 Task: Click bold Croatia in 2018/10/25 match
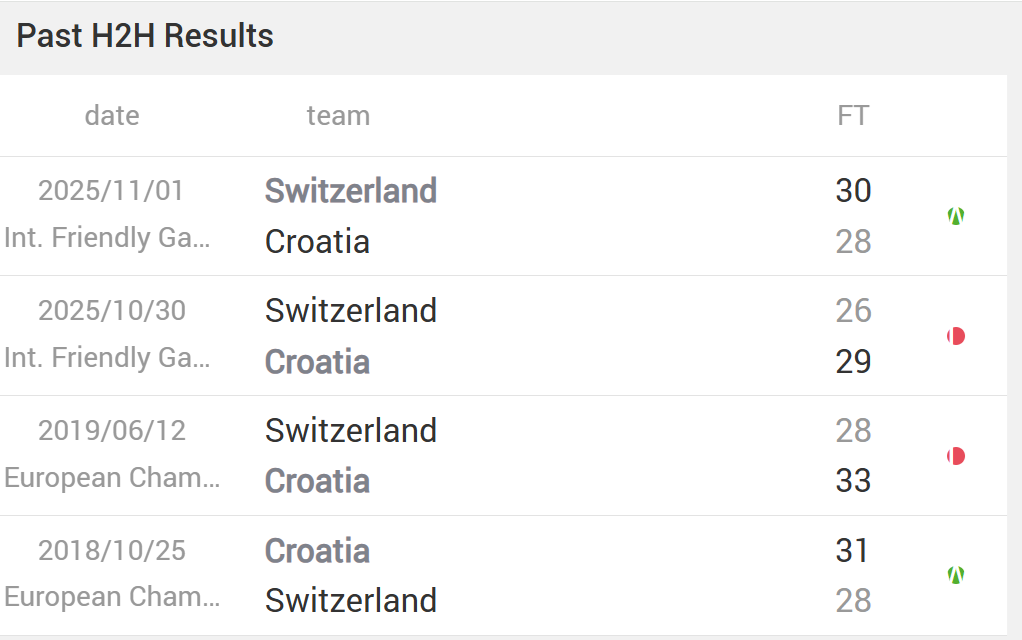pyautogui.click(x=317, y=550)
